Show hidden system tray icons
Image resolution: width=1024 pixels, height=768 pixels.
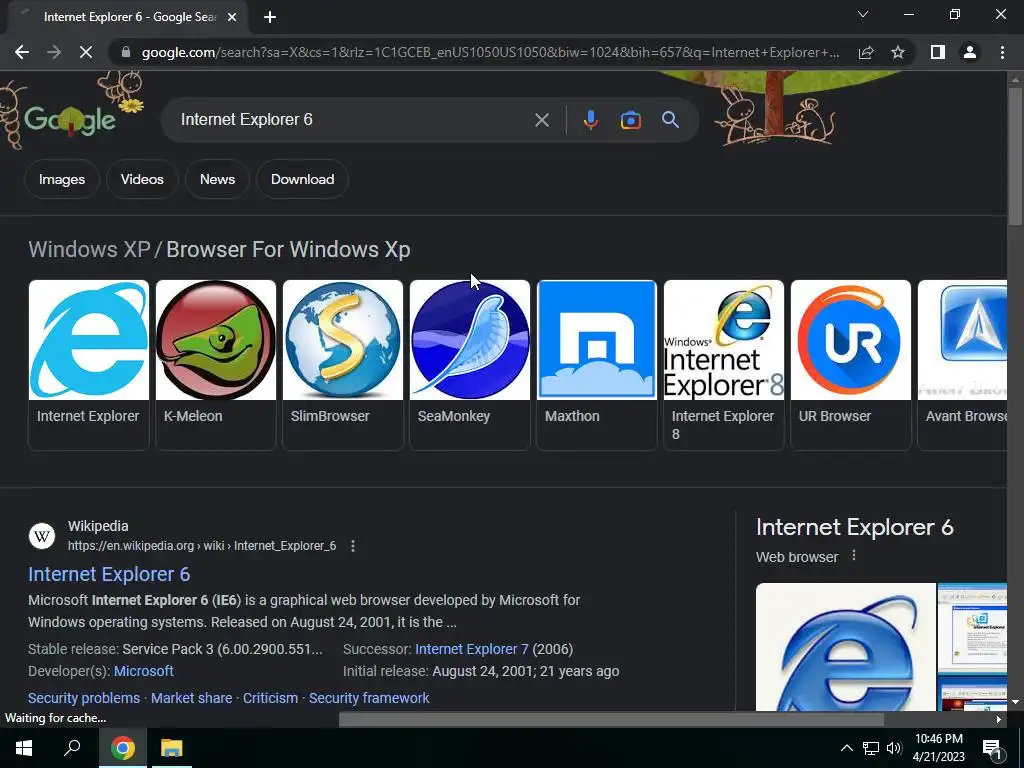pos(846,748)
